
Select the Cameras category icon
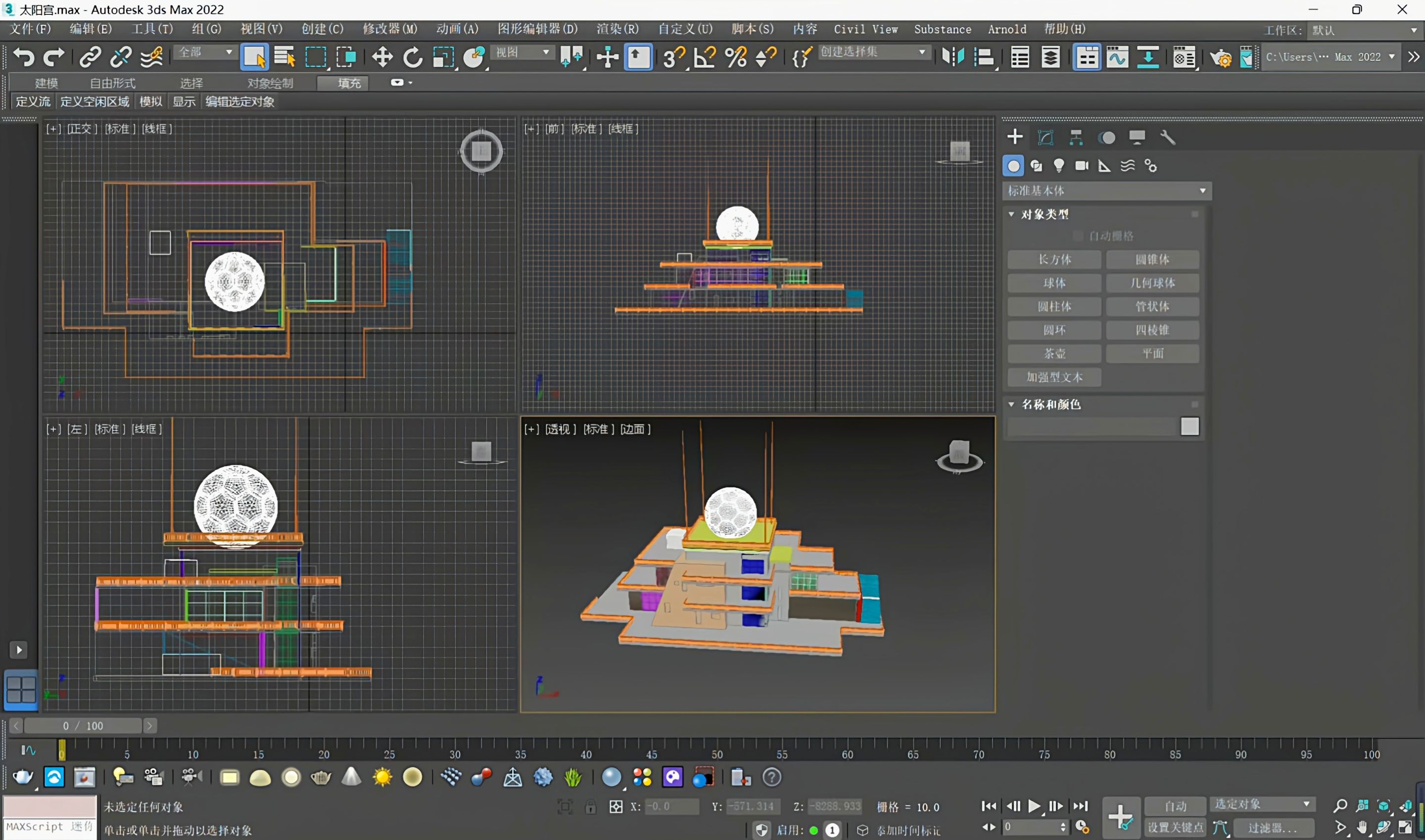[1082, 166]
